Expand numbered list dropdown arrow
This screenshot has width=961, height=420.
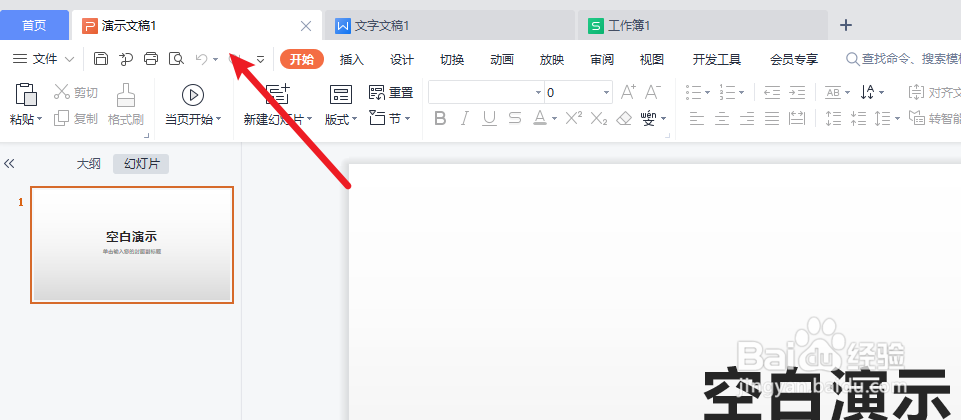tap(742, 93)
